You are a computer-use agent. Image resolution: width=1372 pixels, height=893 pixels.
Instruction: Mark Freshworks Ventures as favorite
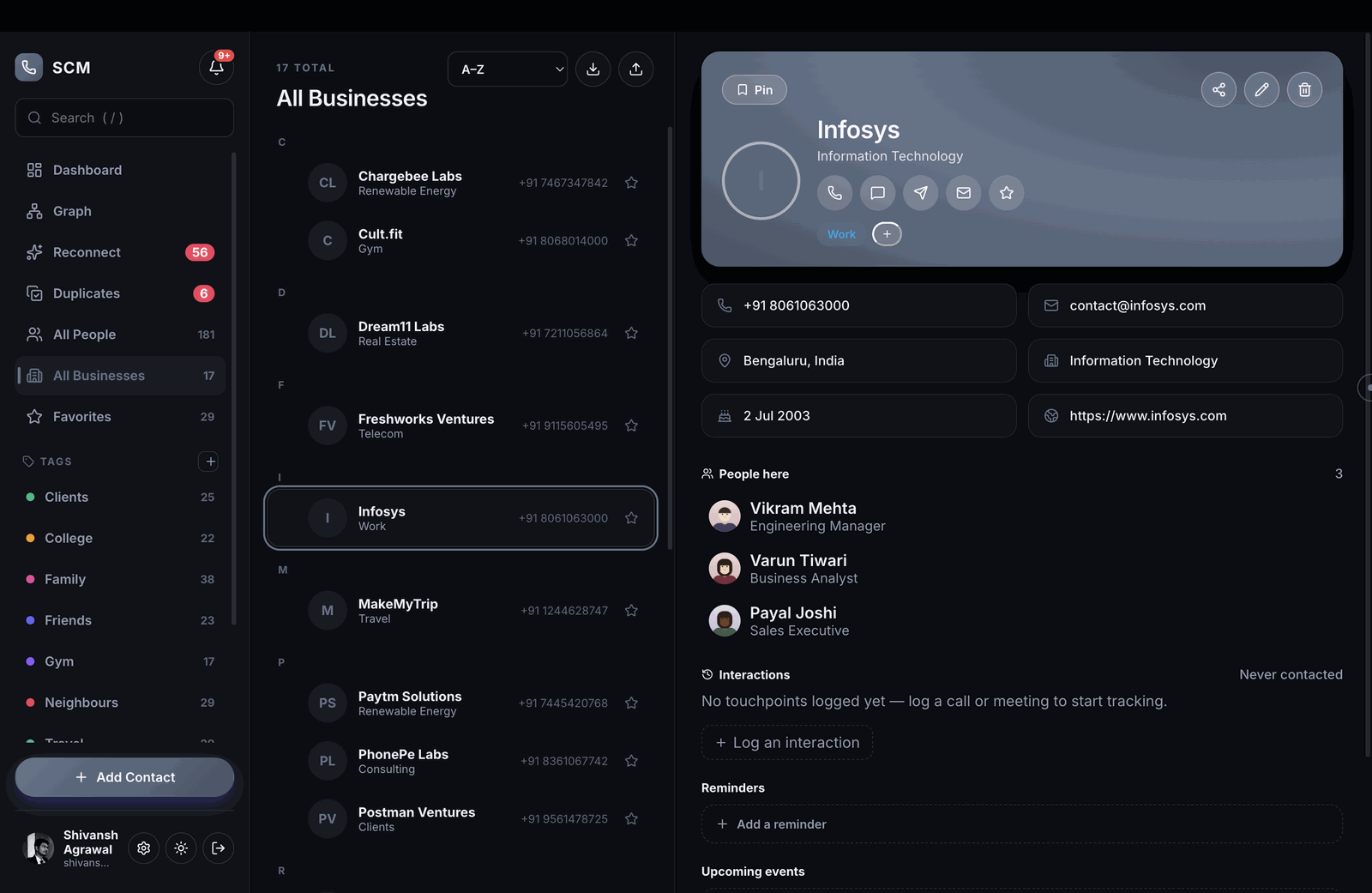631,425
